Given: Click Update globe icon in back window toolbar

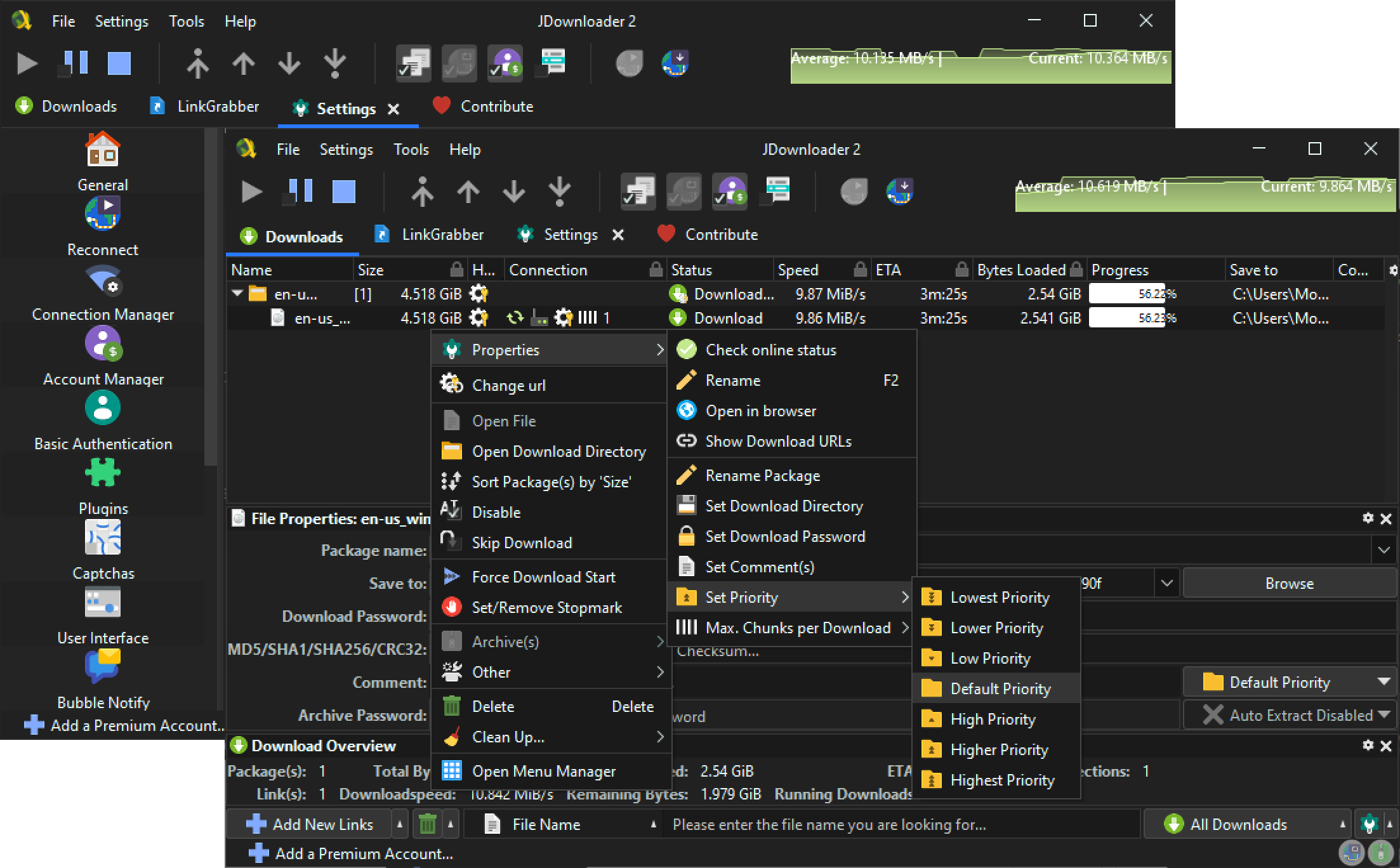Looking at the screenshot, I should (x=675, y=63).
